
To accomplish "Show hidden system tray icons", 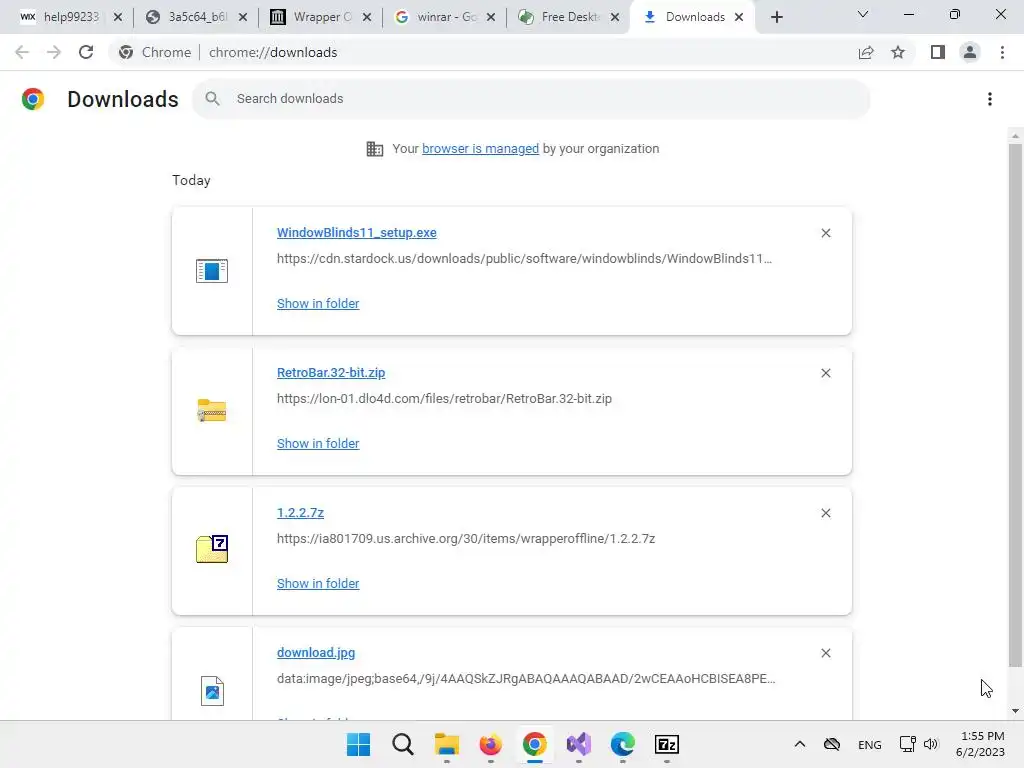I will tap(799, 744).
